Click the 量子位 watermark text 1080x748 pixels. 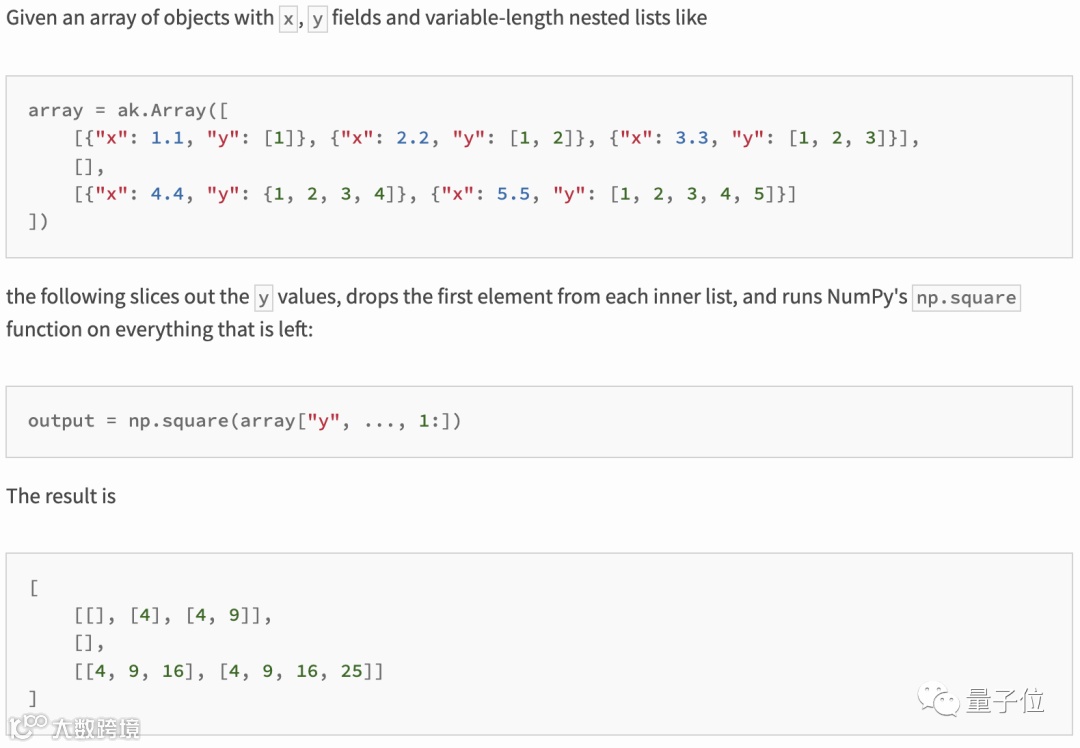1005,700
